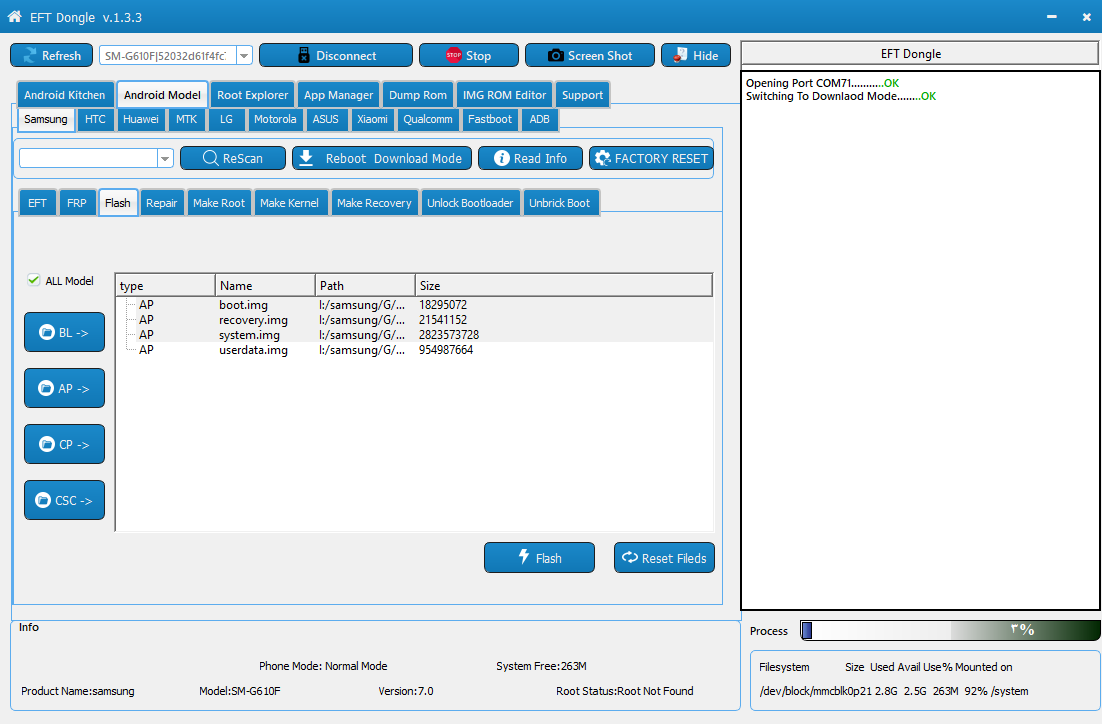1102x724 pixels.
Task: Click the Path column header
Action: click(365, 285)
